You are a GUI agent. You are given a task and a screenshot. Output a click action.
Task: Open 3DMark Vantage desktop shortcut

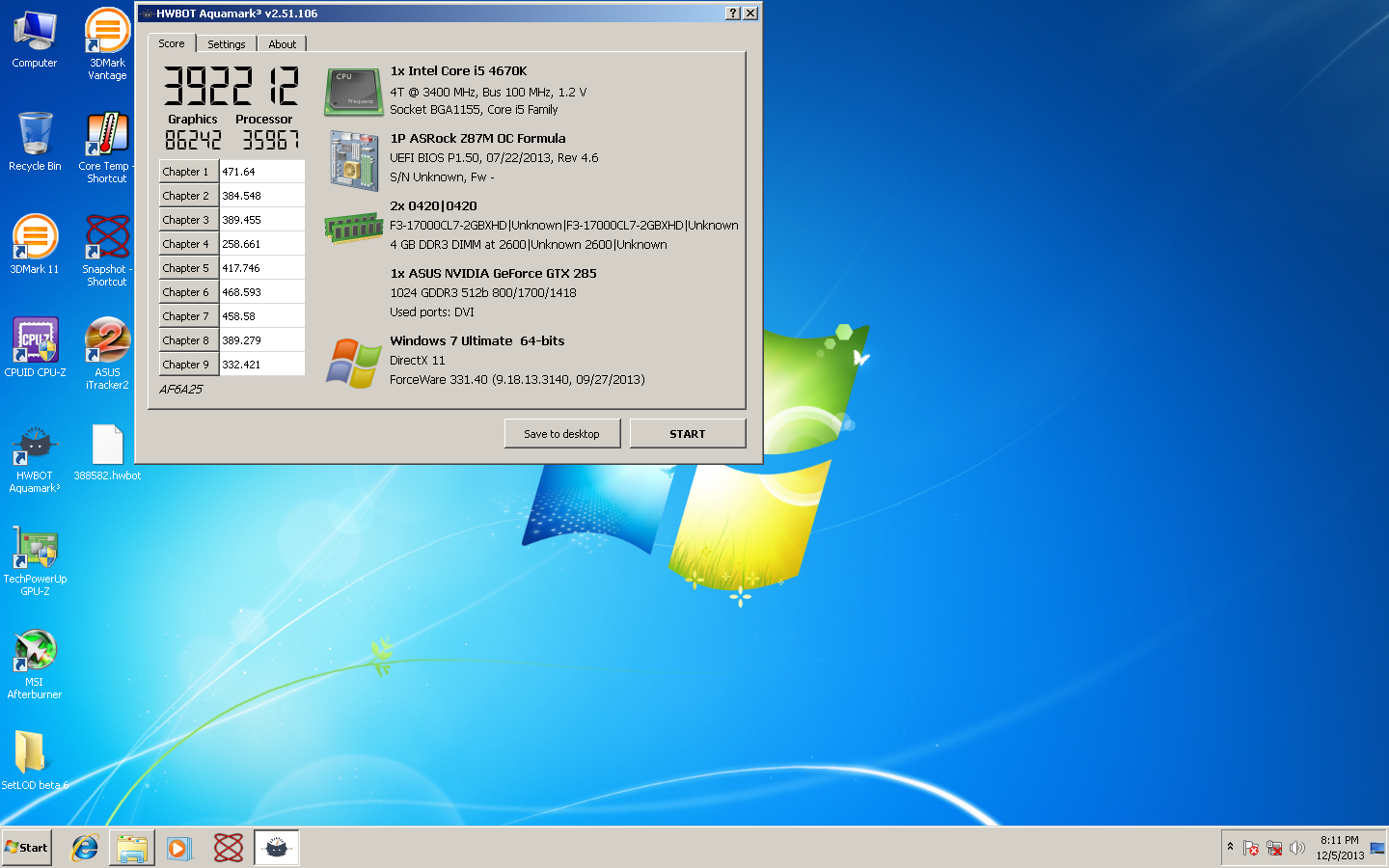107,44
